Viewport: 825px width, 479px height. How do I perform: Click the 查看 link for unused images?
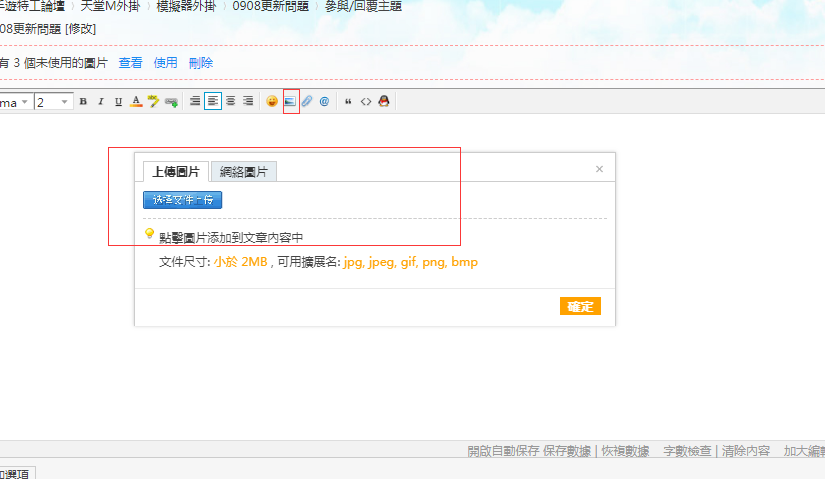pos(131,63)
